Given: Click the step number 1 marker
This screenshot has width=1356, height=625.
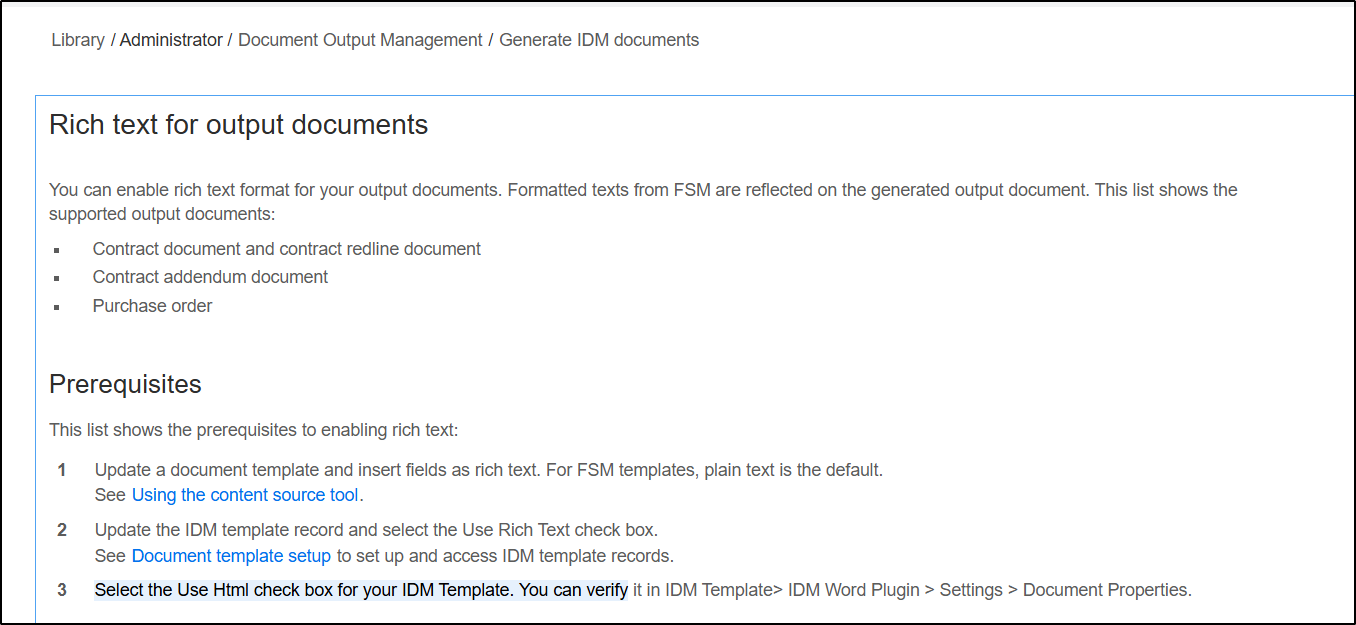Looking at the screenshot, I should click(x=62, y=470).
